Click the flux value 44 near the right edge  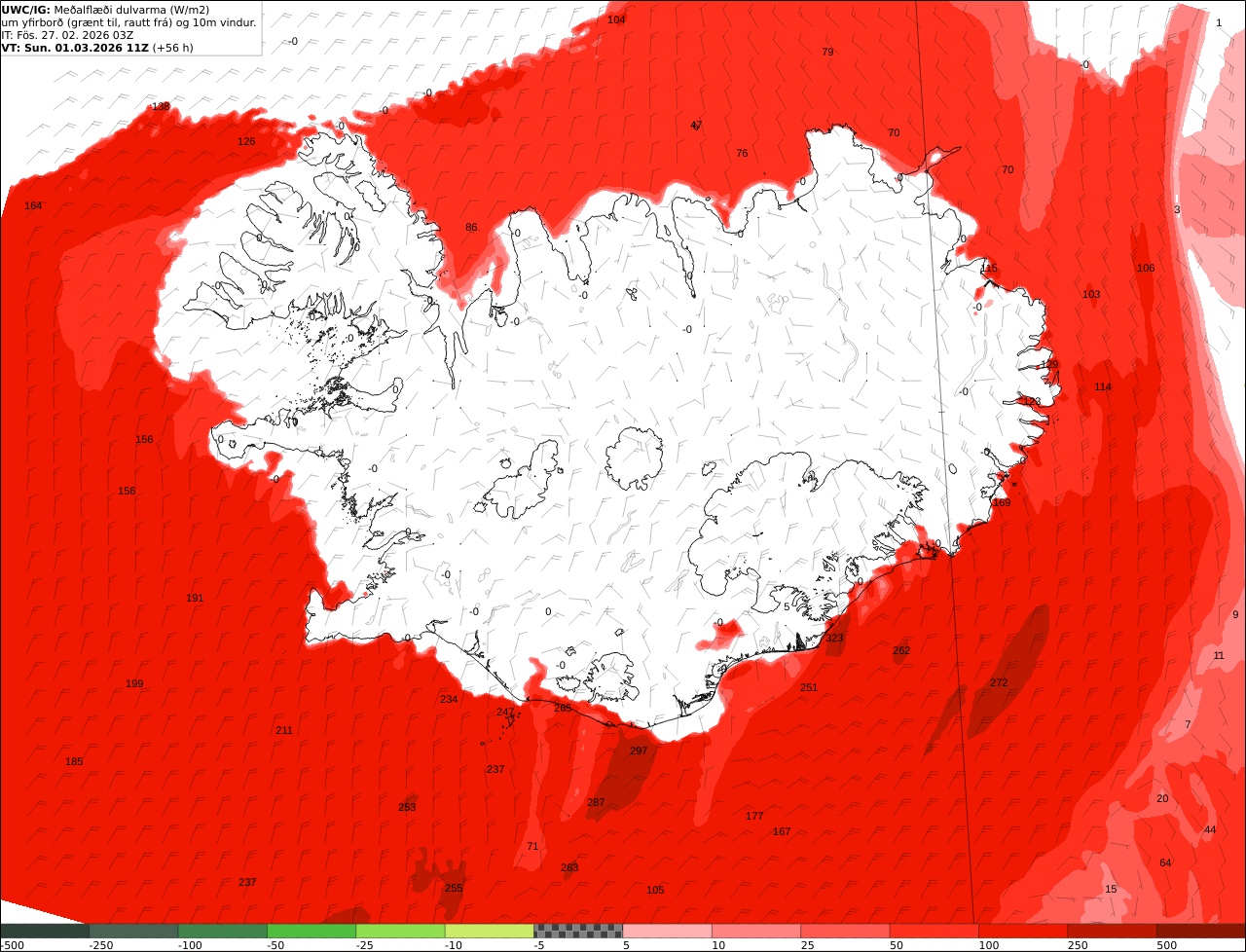click(x=1210, y=829)
